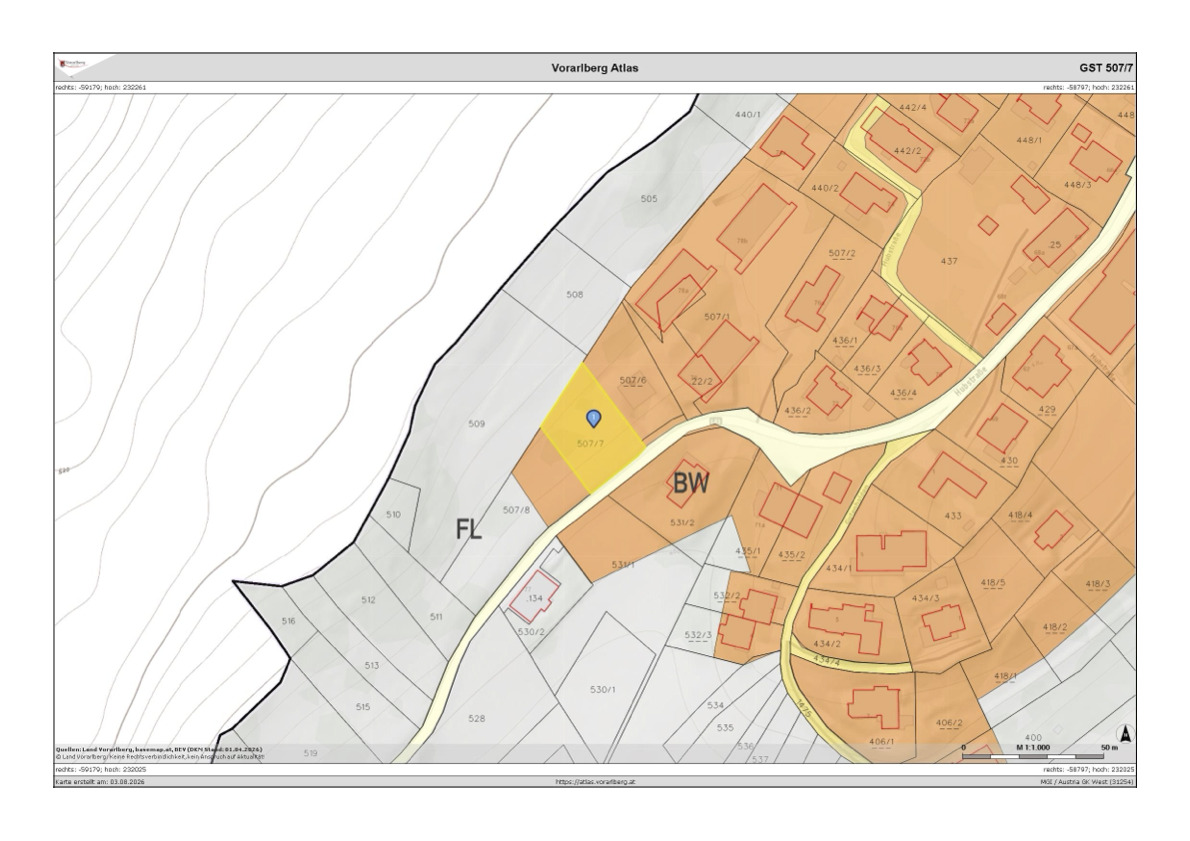Select parcel label 434/1

pos(839,568)
